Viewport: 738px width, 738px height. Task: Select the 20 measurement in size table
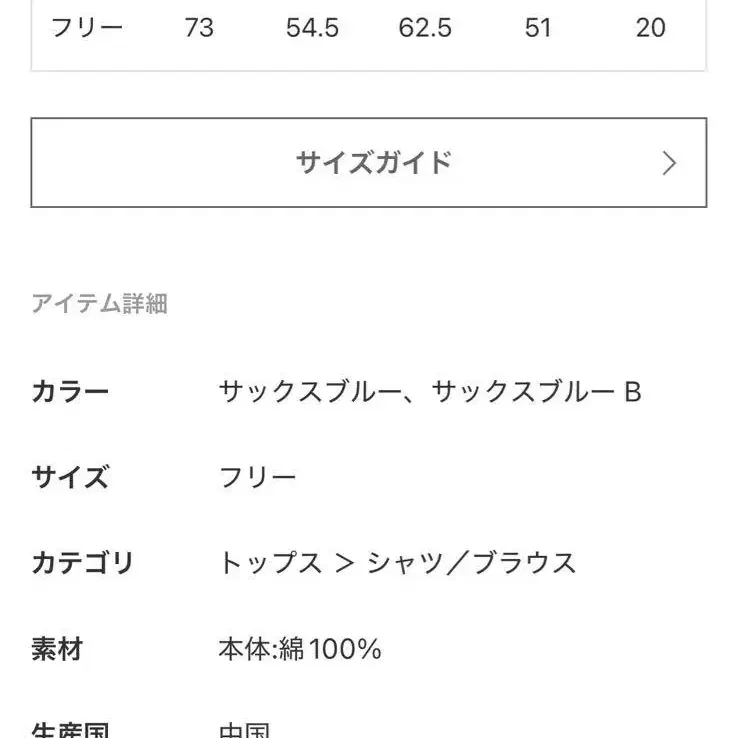(651, 28)
